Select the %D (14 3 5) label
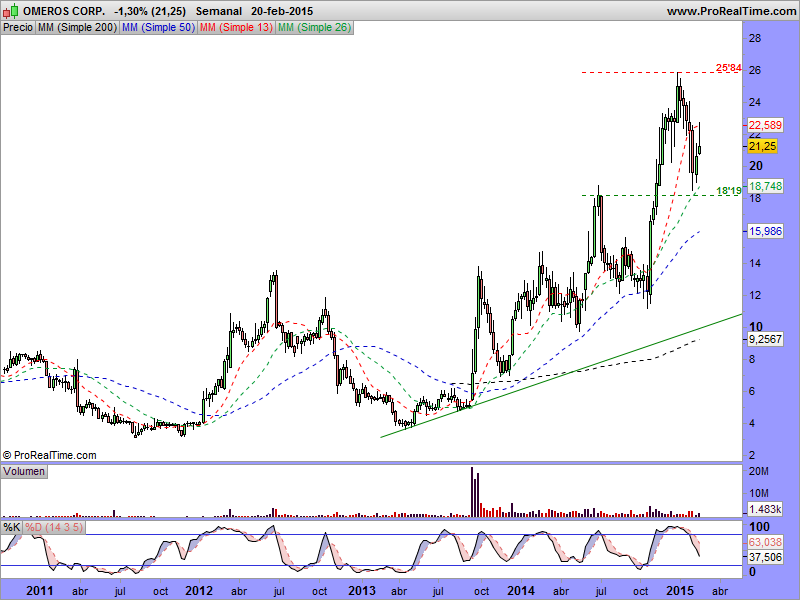Viewport: 800px width, 600px height. pos(54,527)
